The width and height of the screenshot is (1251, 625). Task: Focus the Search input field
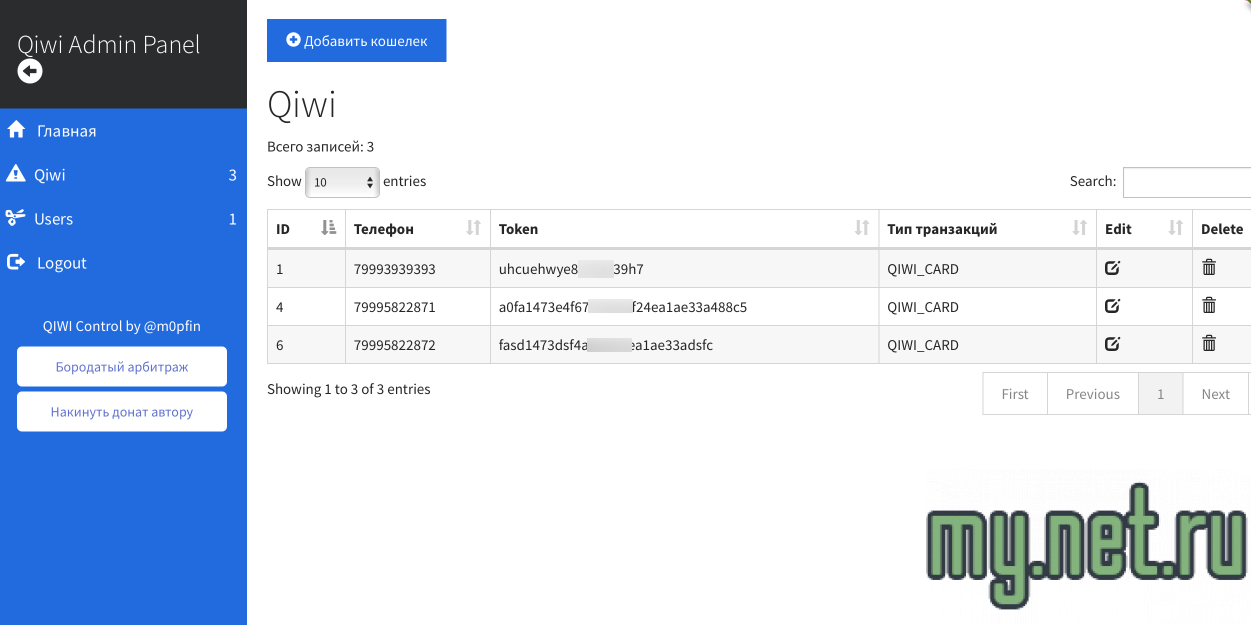click(1186, 182)
